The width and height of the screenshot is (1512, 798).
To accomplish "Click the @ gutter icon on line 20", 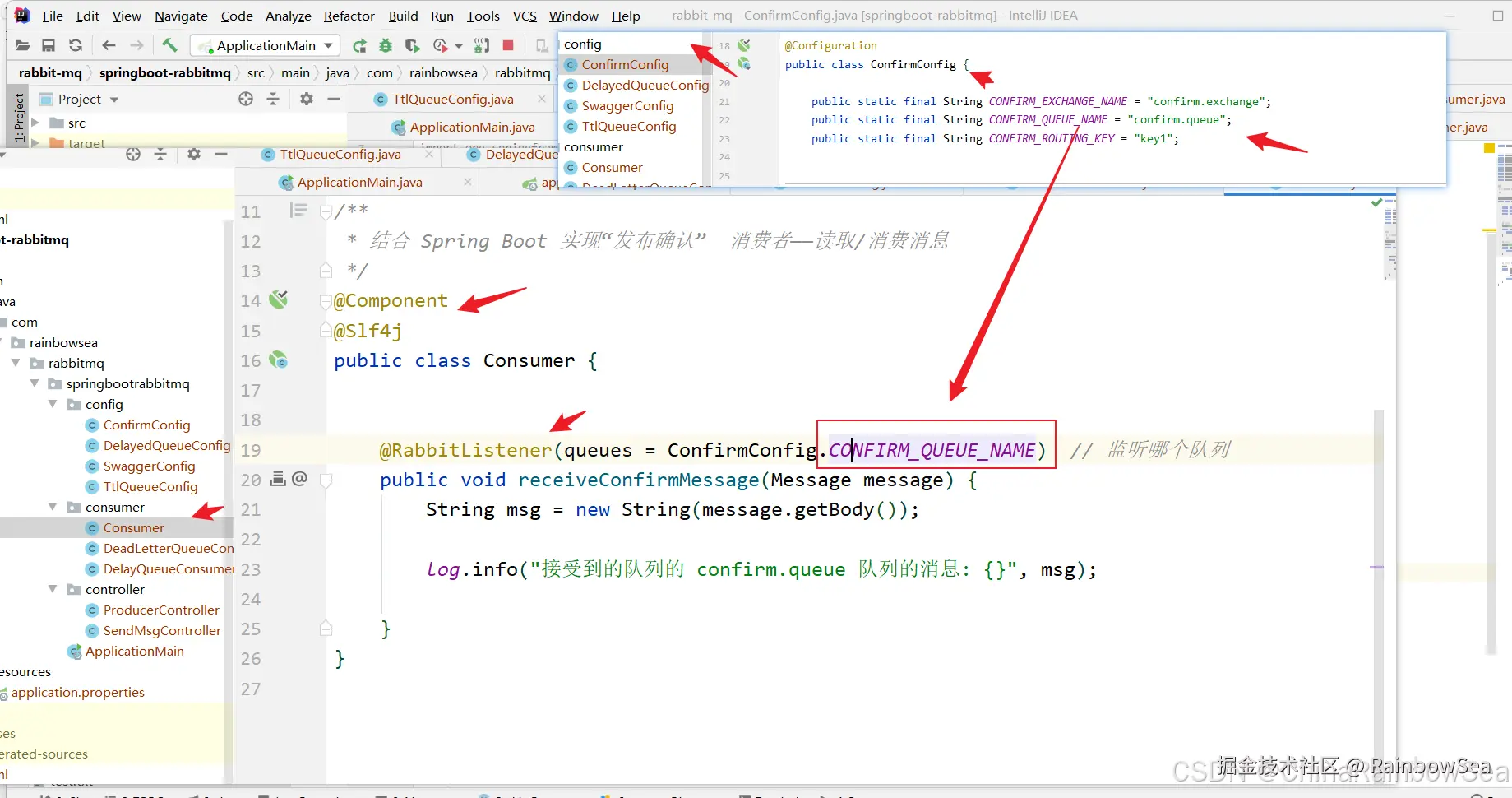I will [299, 478].
